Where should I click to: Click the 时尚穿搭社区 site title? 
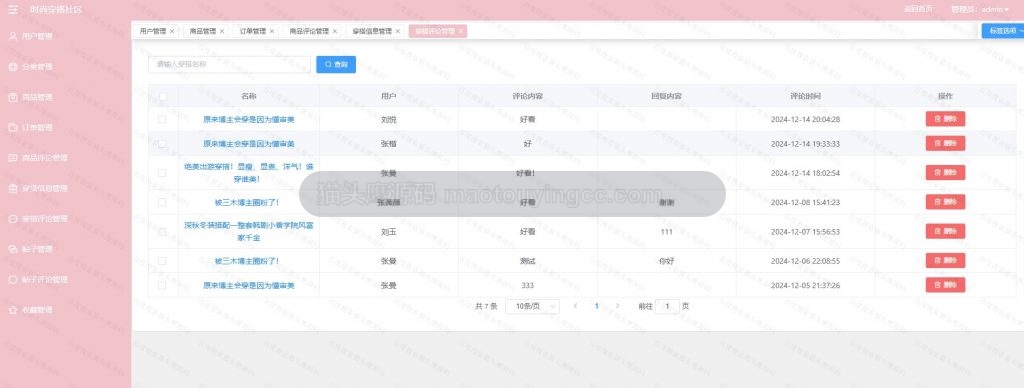pyautogui.click(x=56, y=10)
